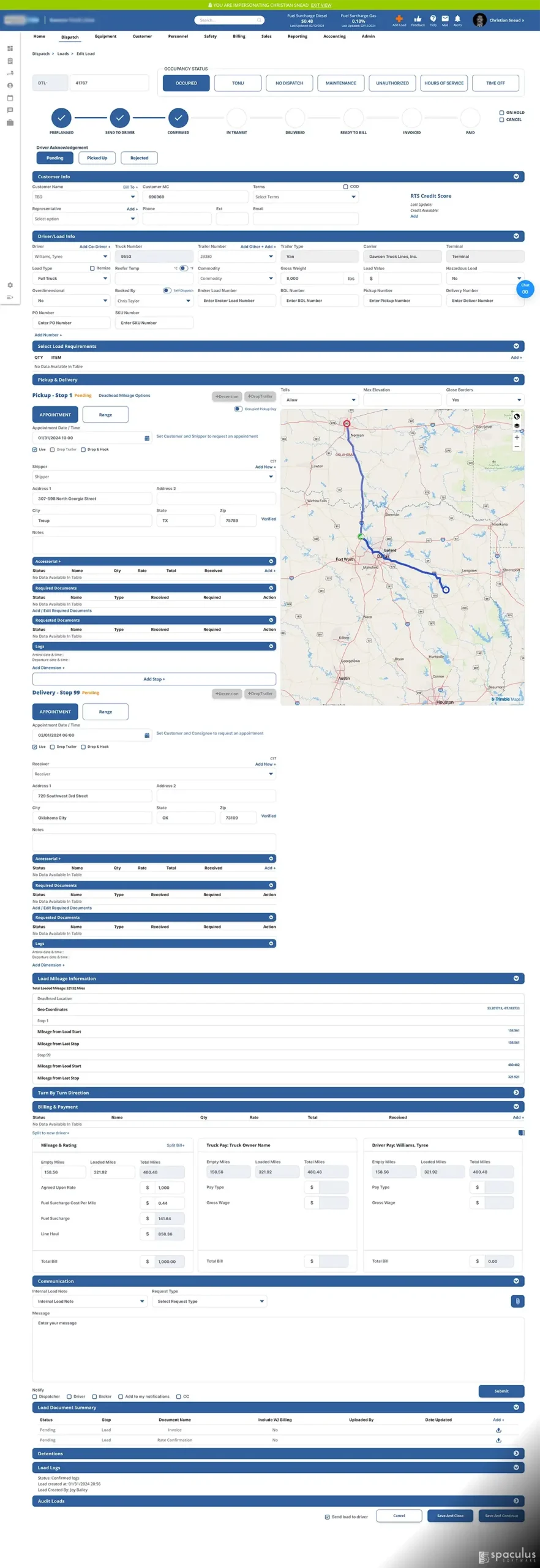Open the Billing menu
Screen dimensions: 540x1568
pos(239,36)
